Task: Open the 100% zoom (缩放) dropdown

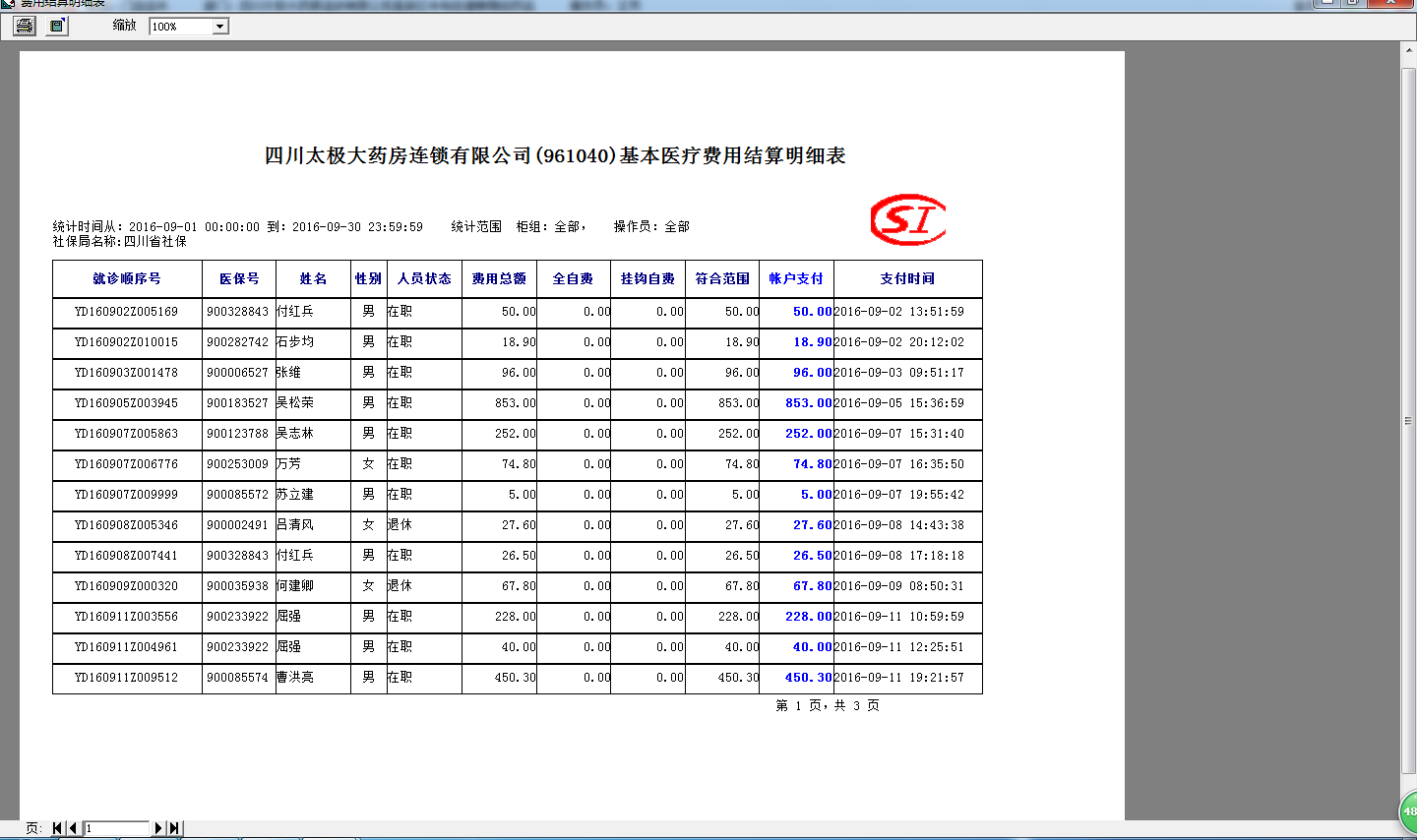Action: click(220, 27)
